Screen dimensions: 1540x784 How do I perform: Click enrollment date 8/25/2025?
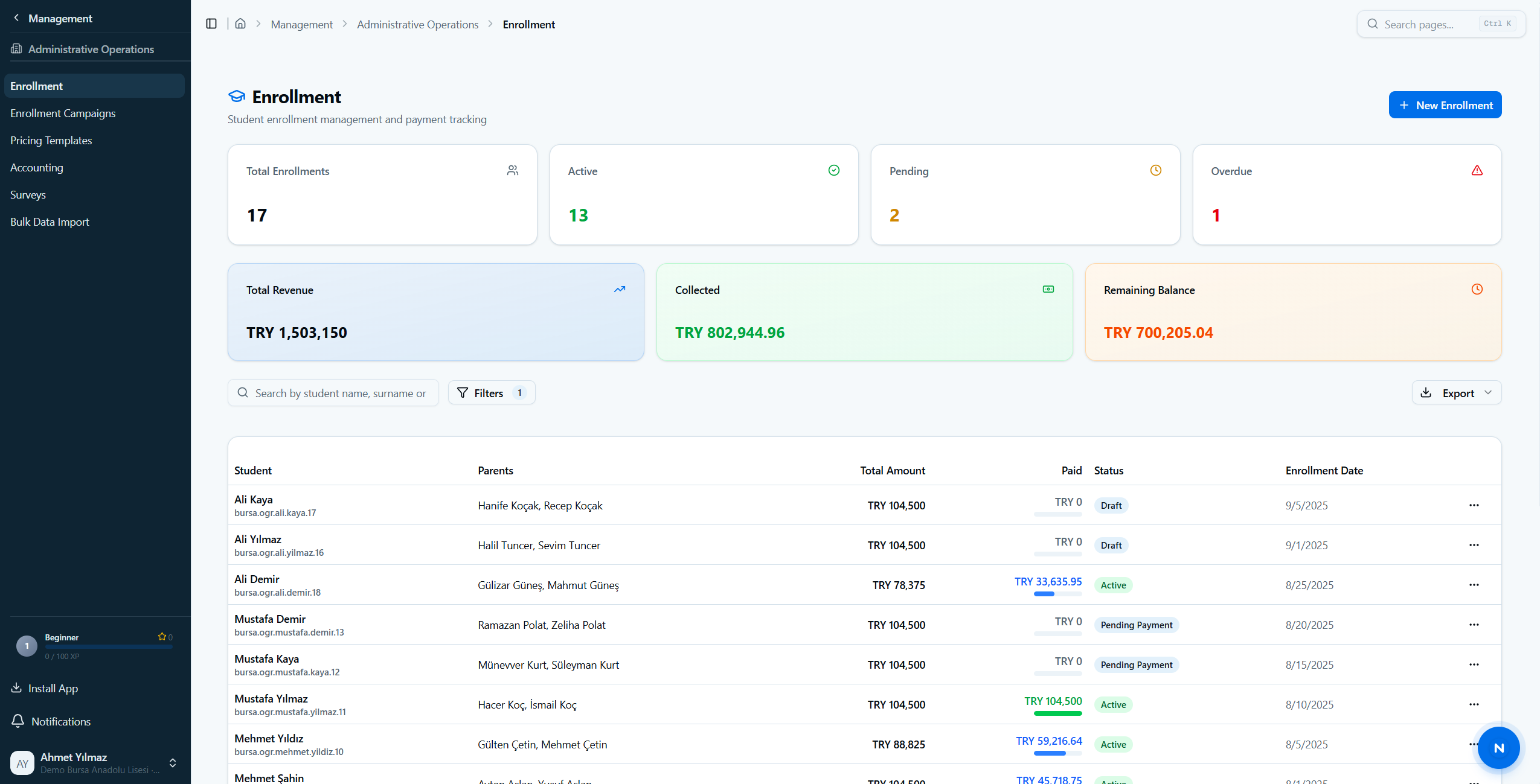(1309, 585)
